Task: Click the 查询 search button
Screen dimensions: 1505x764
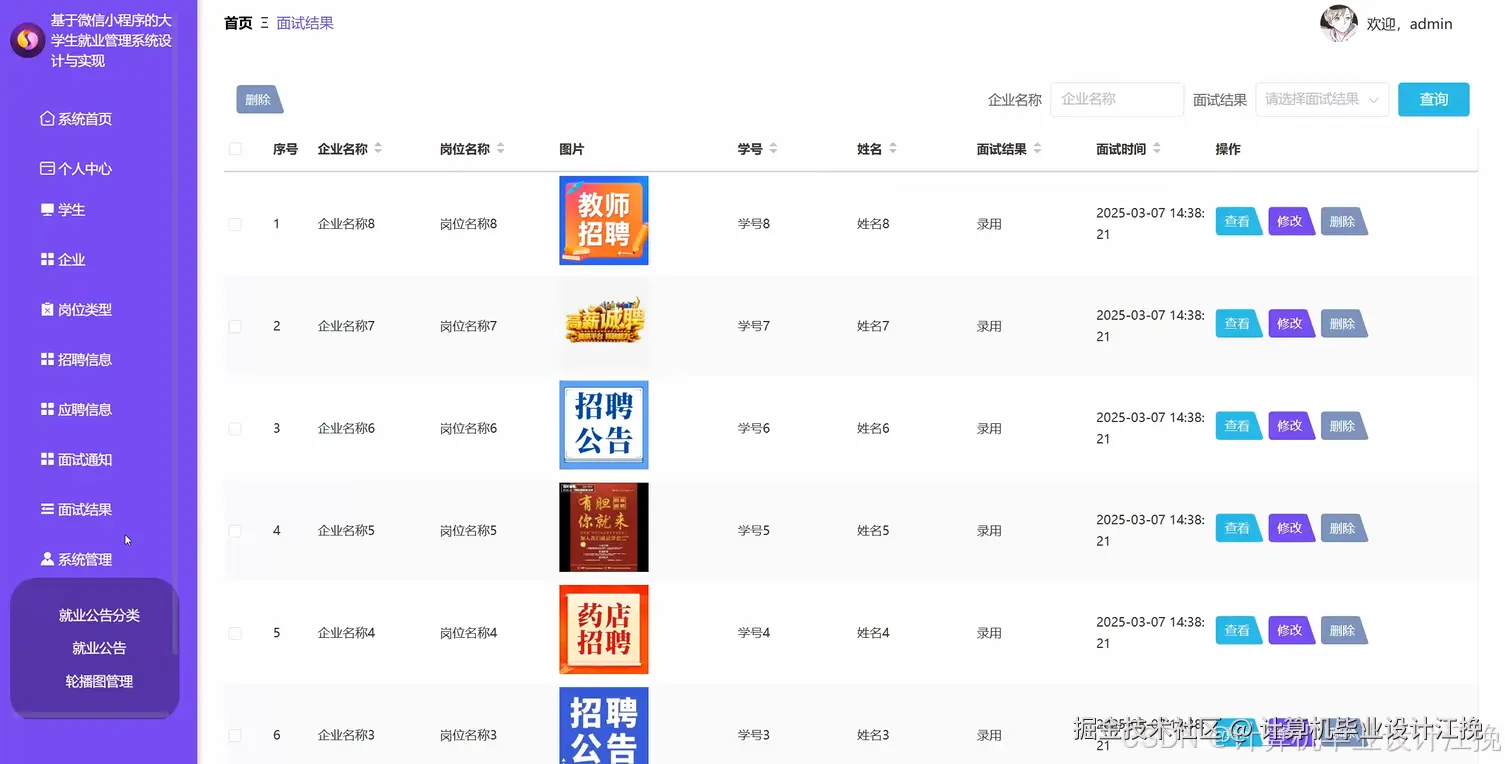Action: (x=1433, y=99)
